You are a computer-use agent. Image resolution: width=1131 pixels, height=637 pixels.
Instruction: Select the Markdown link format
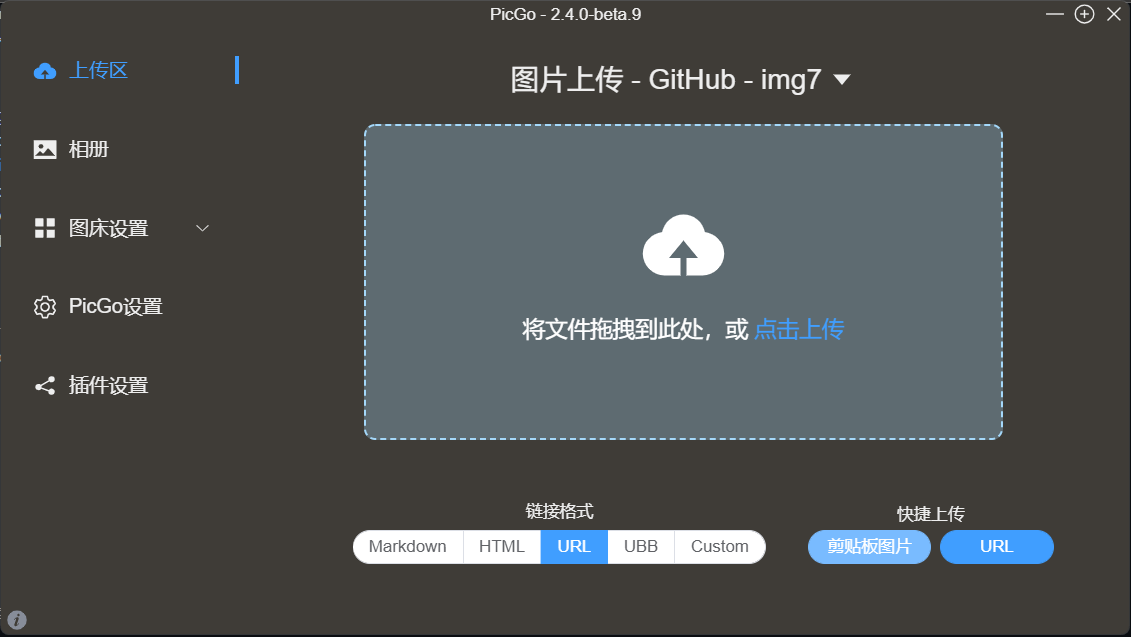click(408, 546)
